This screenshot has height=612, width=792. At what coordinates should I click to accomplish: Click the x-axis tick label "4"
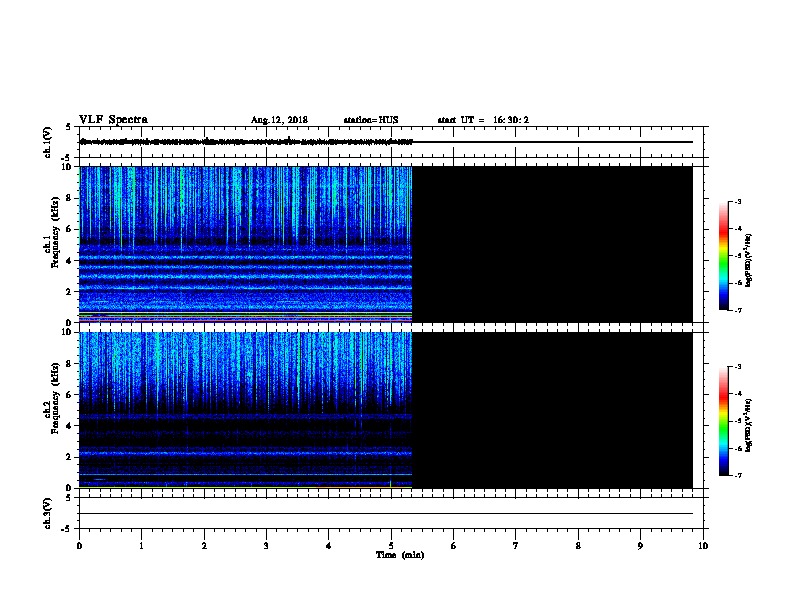pyautogui.click(x=329, y=546)
